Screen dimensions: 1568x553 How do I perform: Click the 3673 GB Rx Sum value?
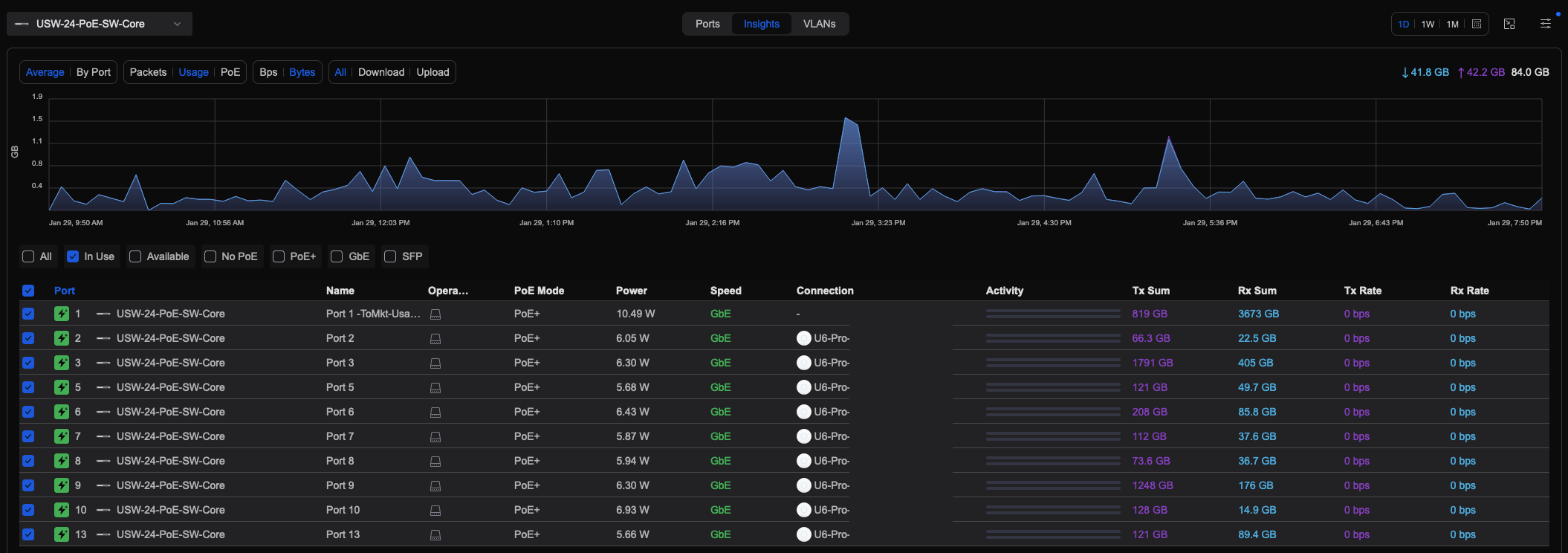pyautogui.click(x=1258, y=314)
